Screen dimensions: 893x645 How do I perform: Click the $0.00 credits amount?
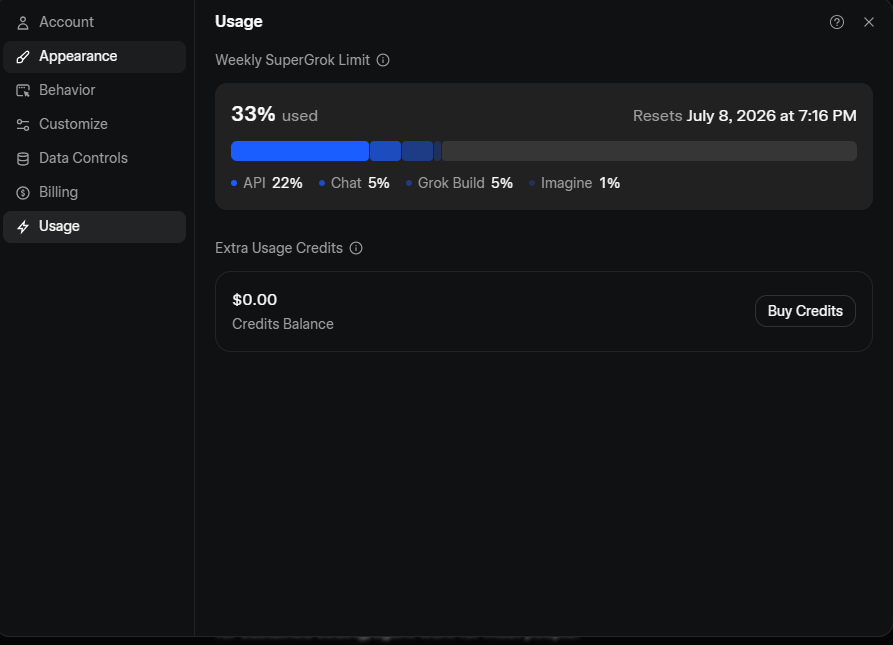255,299
